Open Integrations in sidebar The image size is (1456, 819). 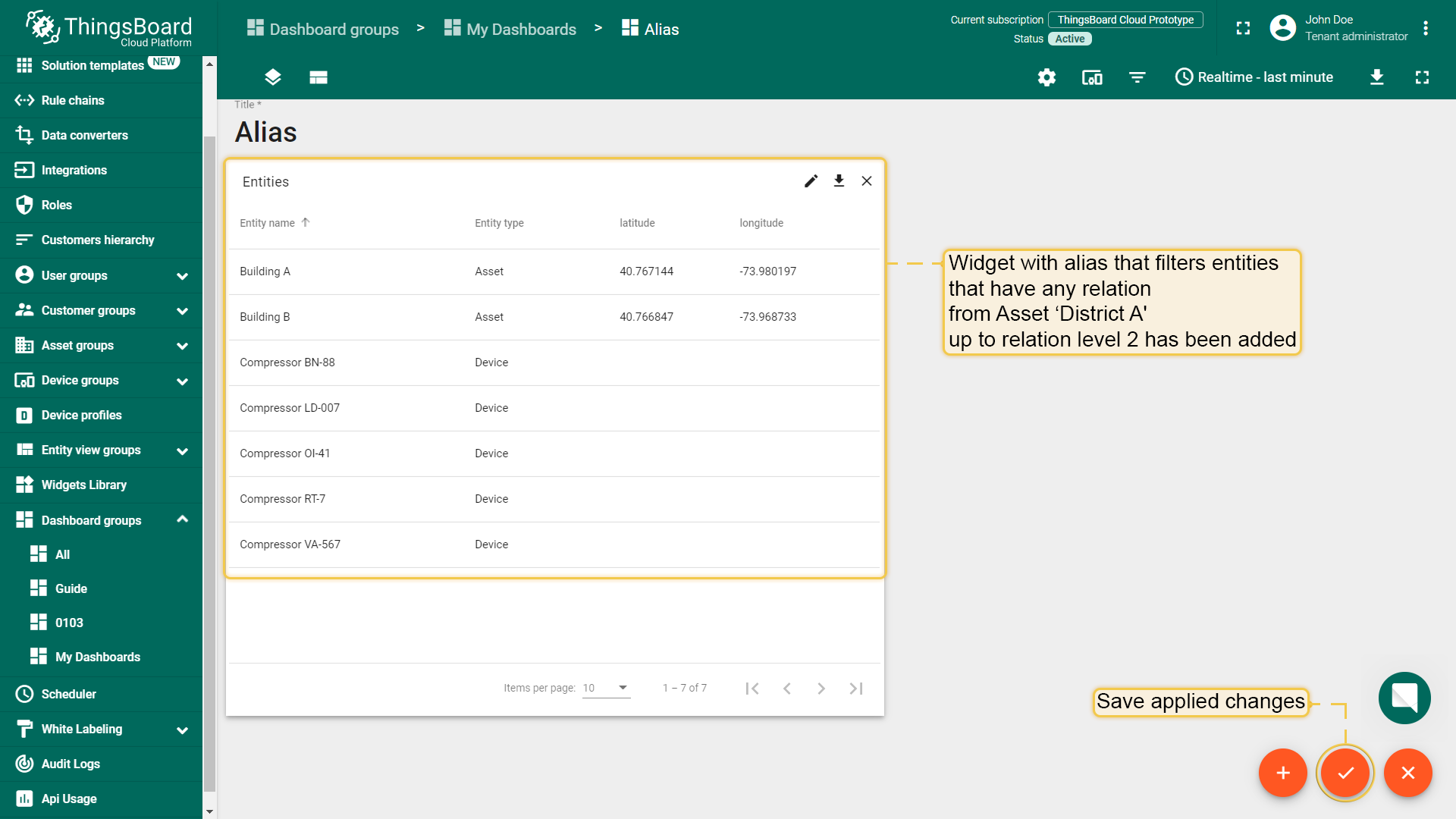coord(101,170)
